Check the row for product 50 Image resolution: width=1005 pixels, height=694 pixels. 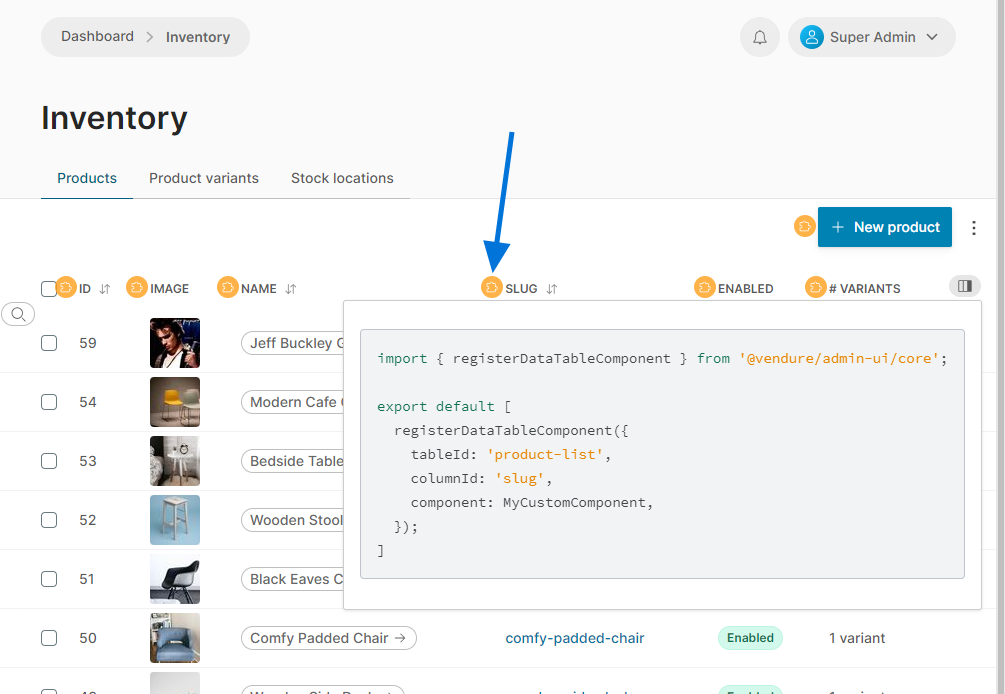pos(49,638)
